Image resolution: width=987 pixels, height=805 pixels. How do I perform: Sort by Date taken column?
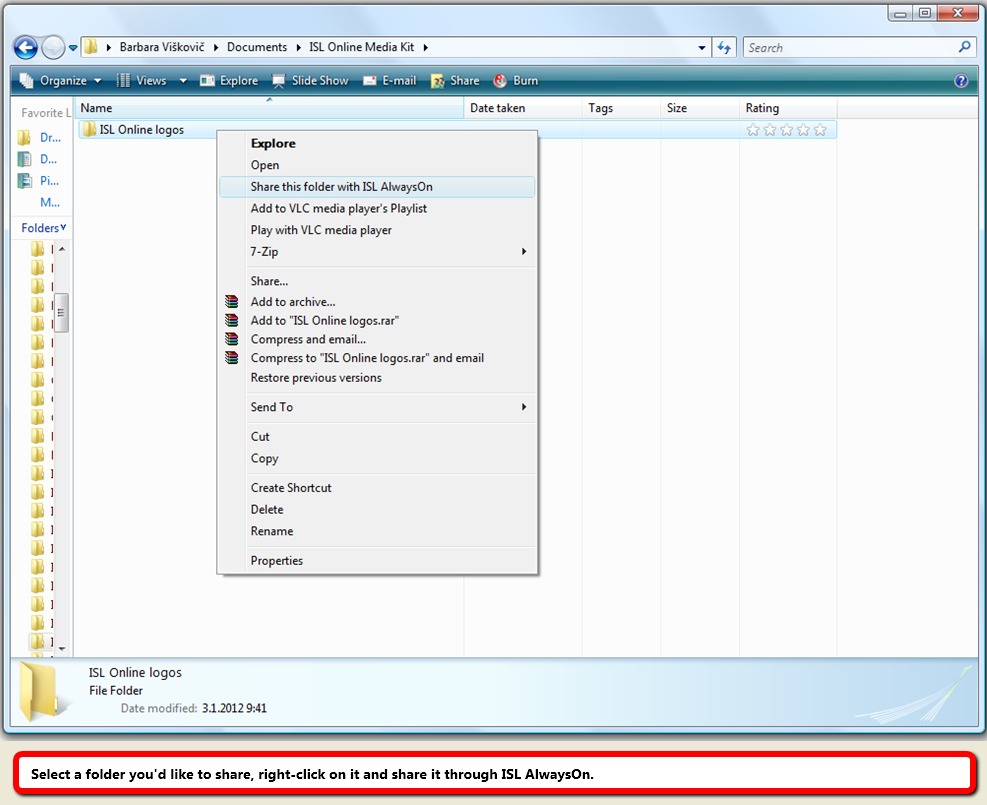[x=522, y=108]
